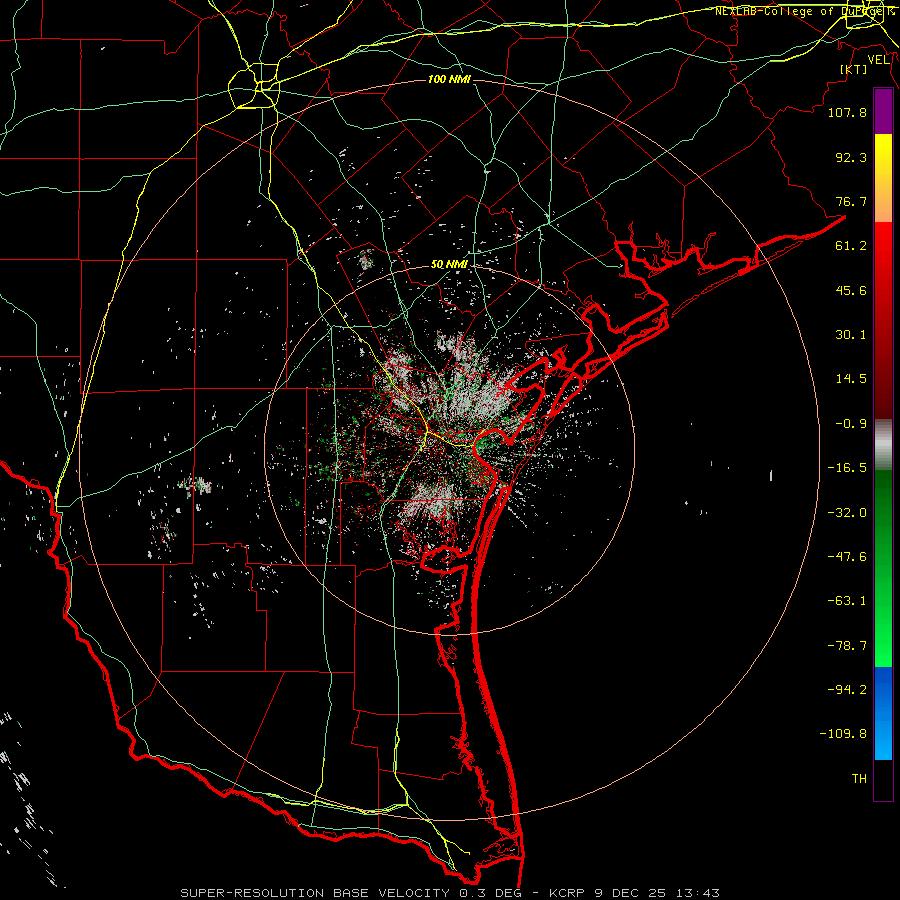Click the blue segment of the color bar

coord(883,713)
